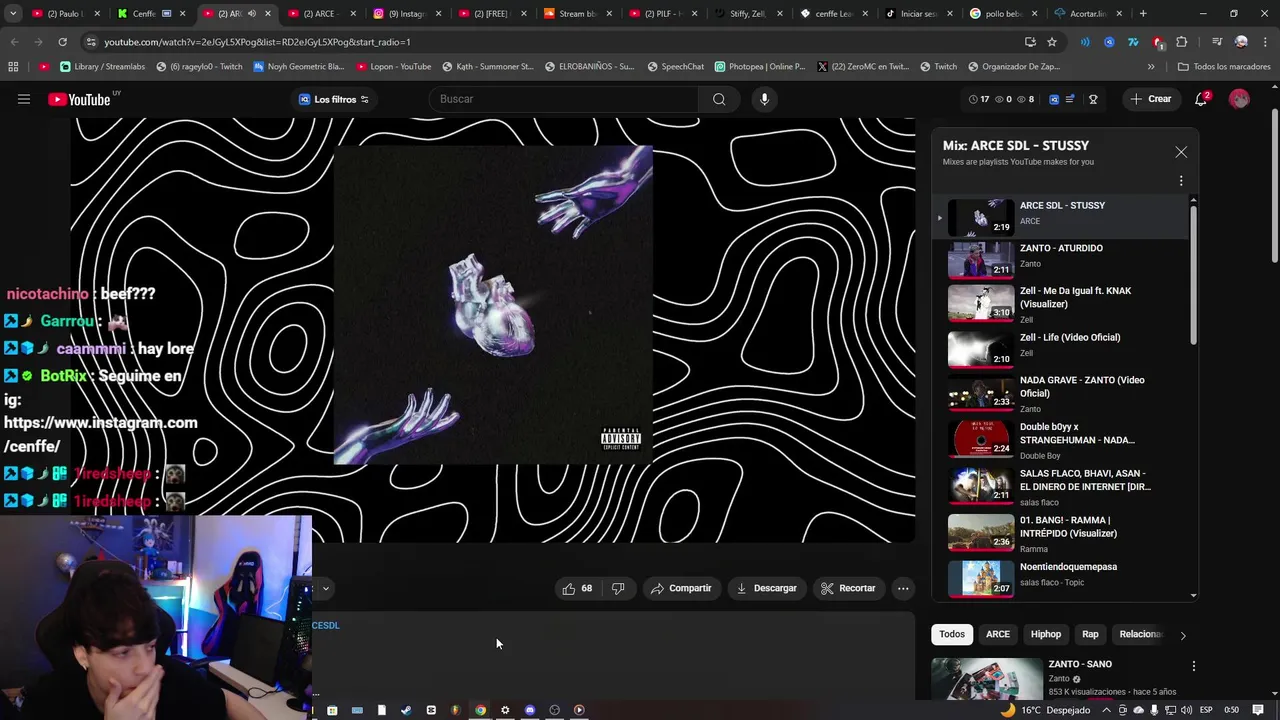
Task: Click the browser address bar URL
Action: click(257, 42)
